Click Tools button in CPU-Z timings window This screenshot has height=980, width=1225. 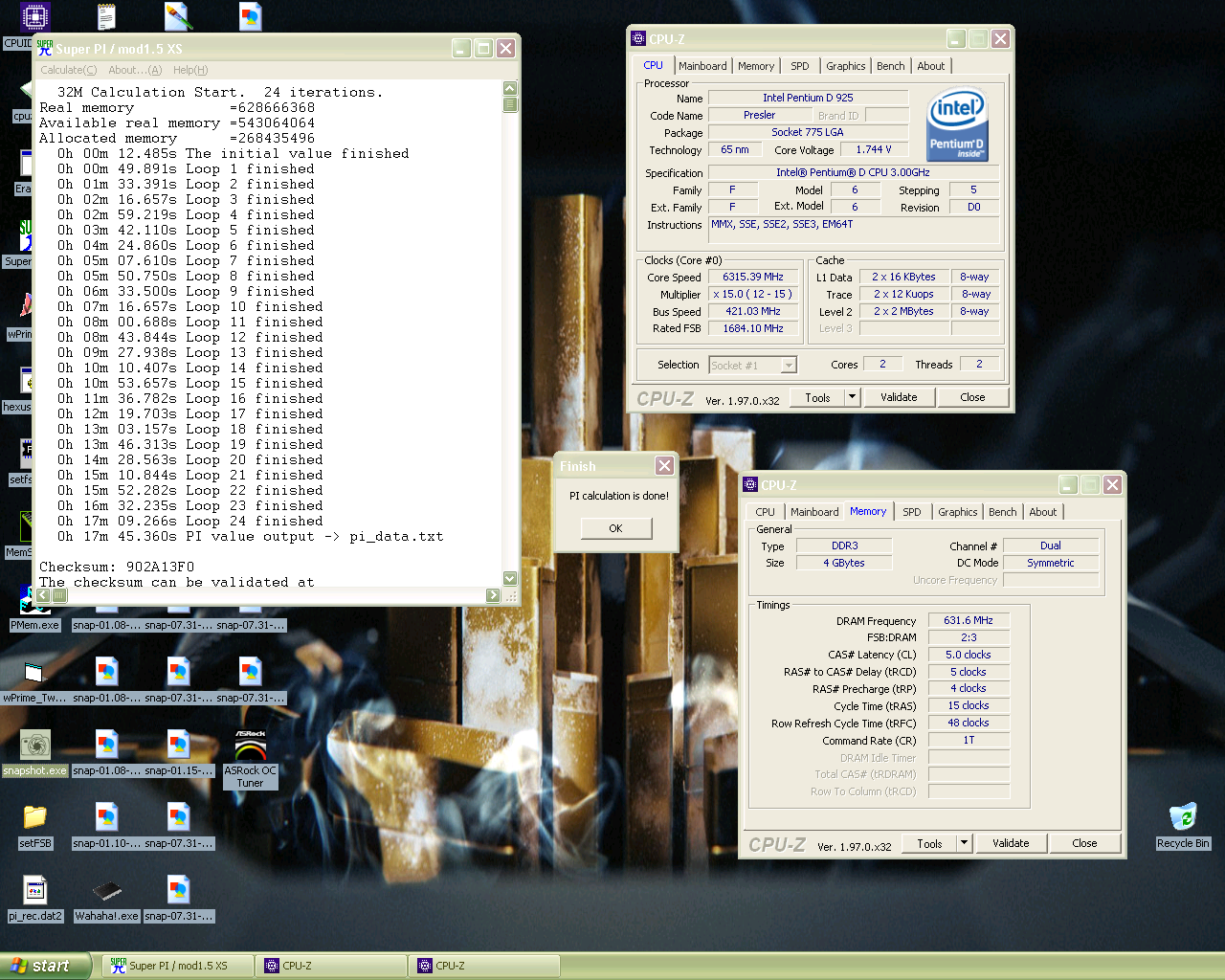point(930,843)
